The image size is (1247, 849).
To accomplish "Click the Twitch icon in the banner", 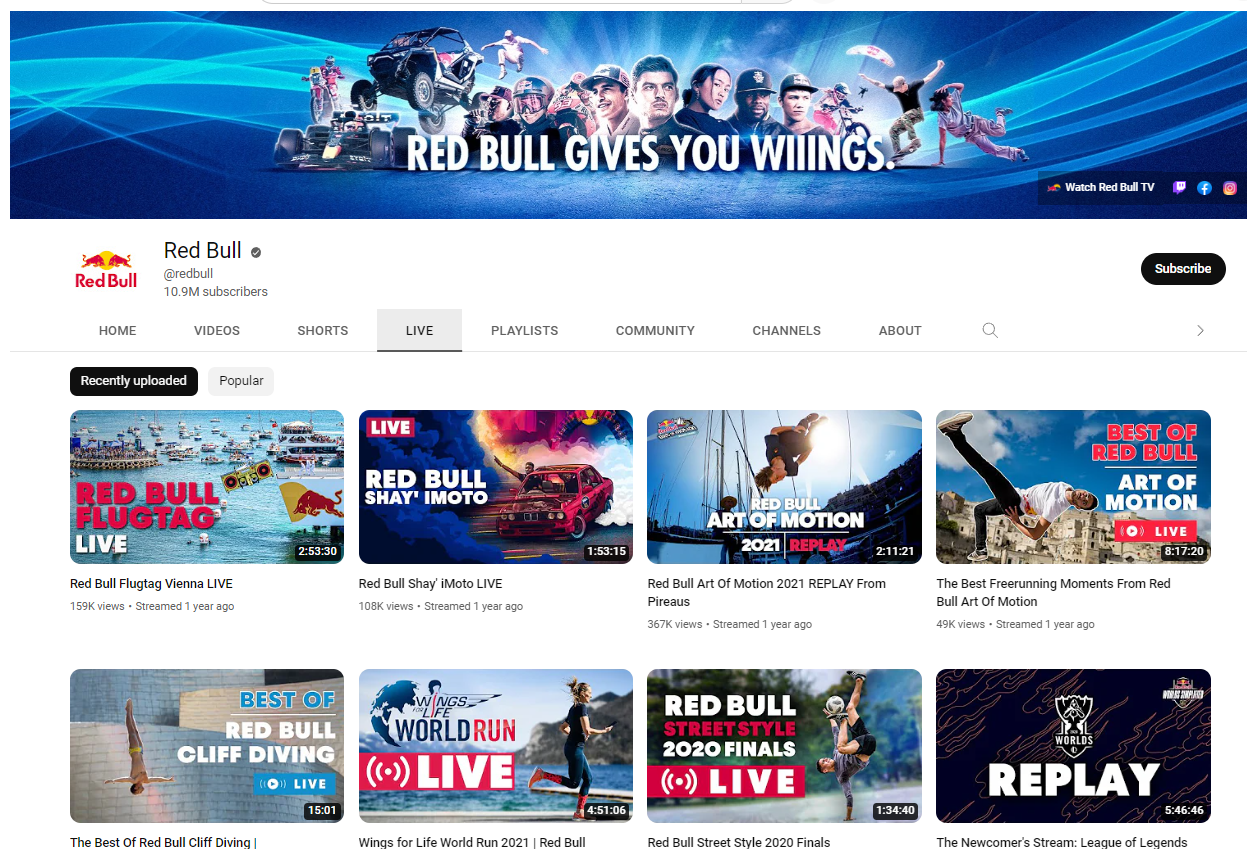I will coord(1179,187).
